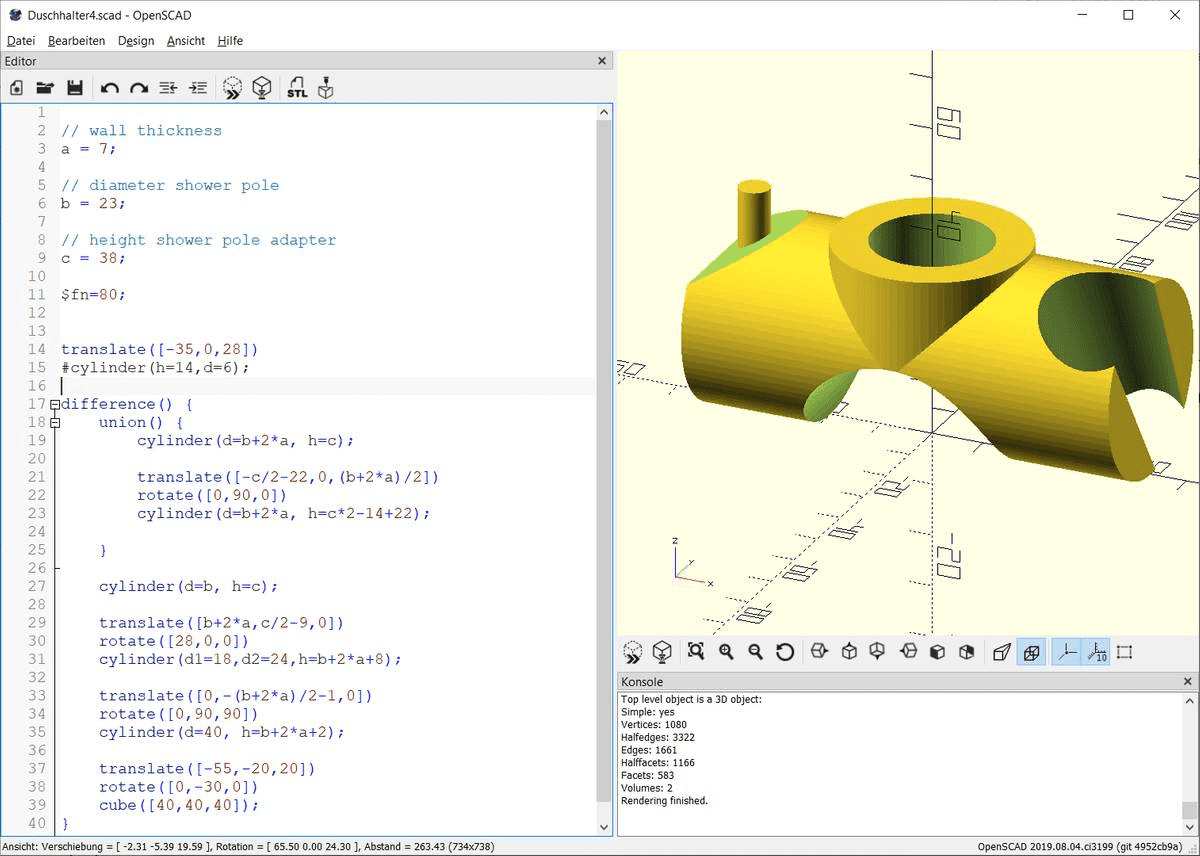Collapse the difference() code block
This screenshot has height=856, width=1200.
coord(54,404)
